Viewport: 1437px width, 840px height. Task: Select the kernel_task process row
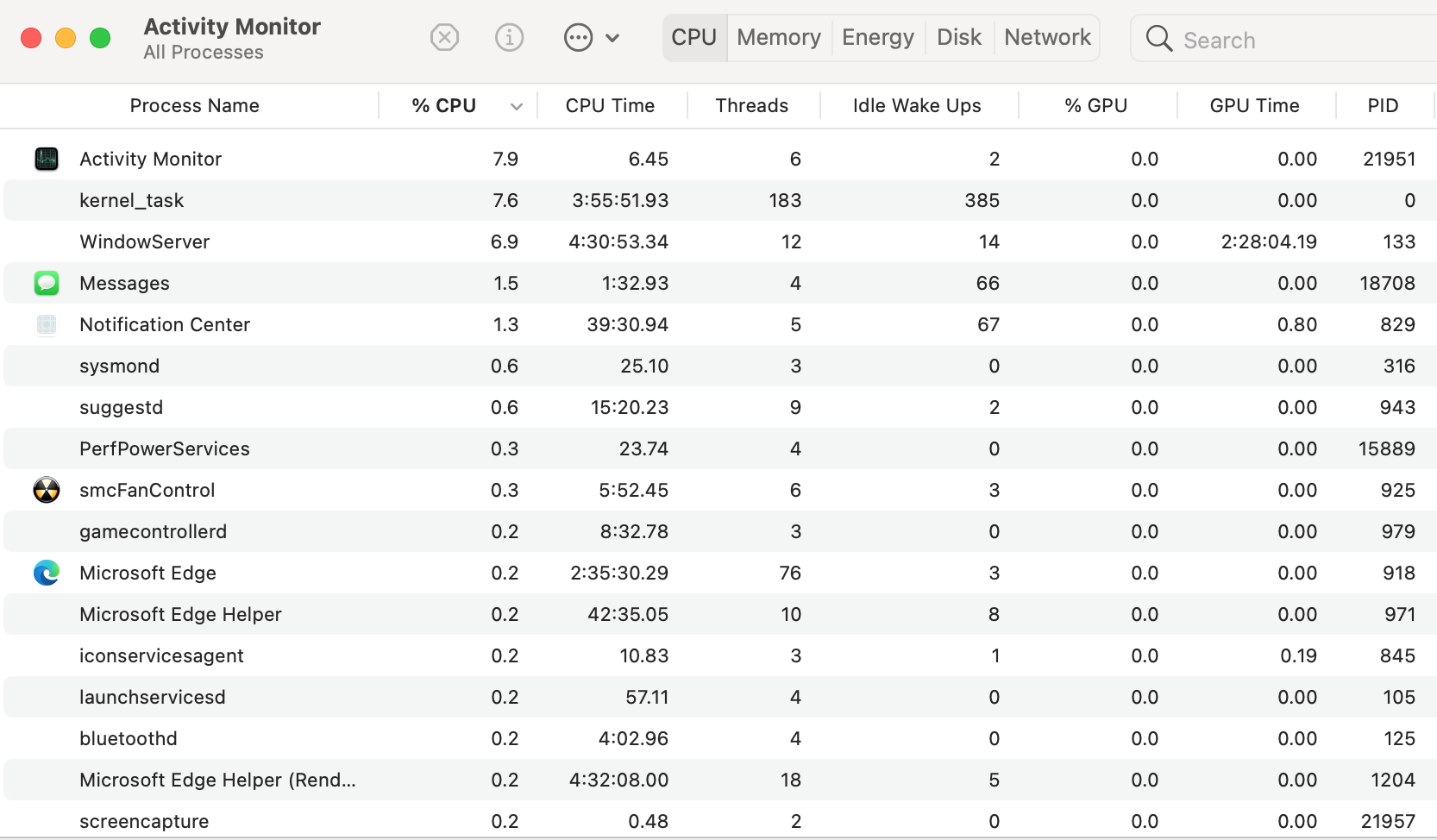720,200
